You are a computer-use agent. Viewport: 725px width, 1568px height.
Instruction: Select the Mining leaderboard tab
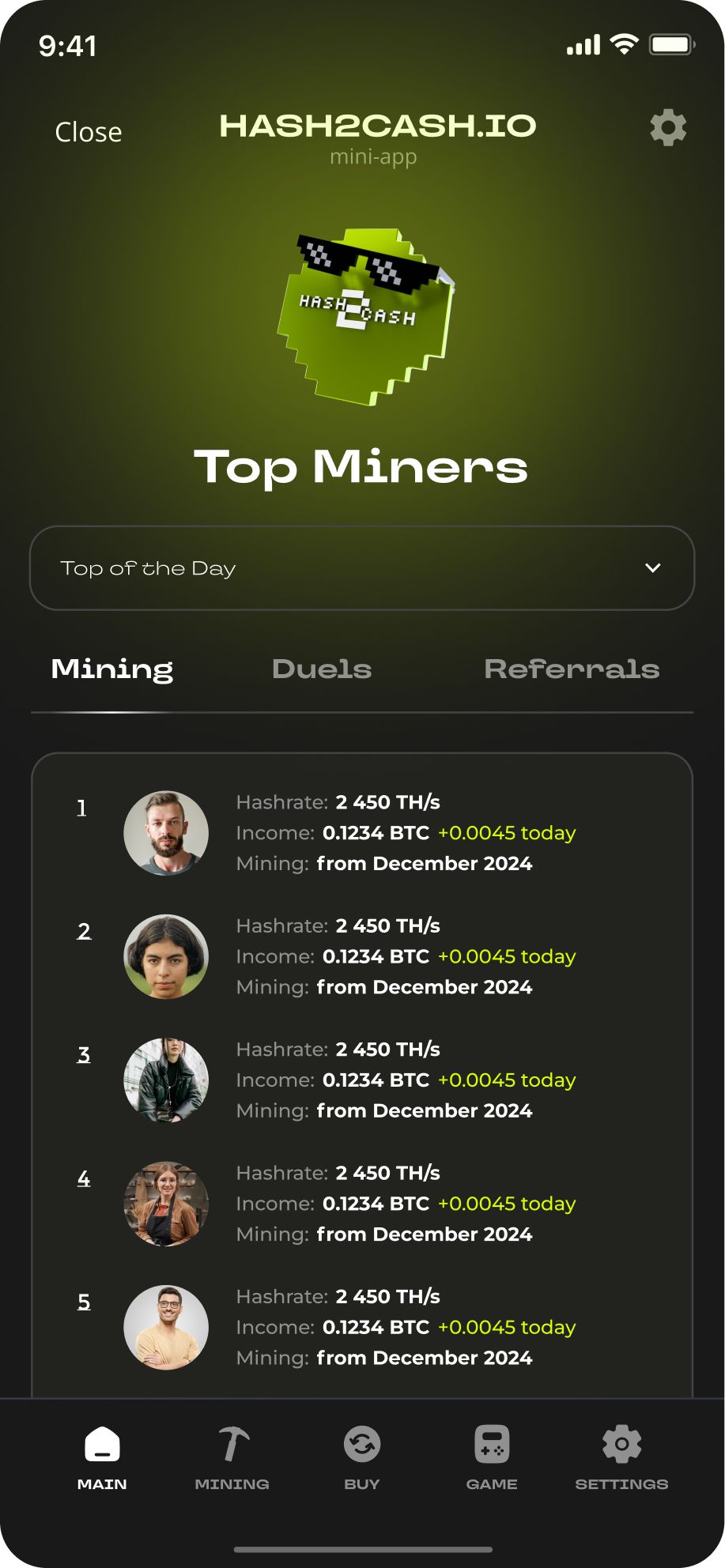(112, 669)
